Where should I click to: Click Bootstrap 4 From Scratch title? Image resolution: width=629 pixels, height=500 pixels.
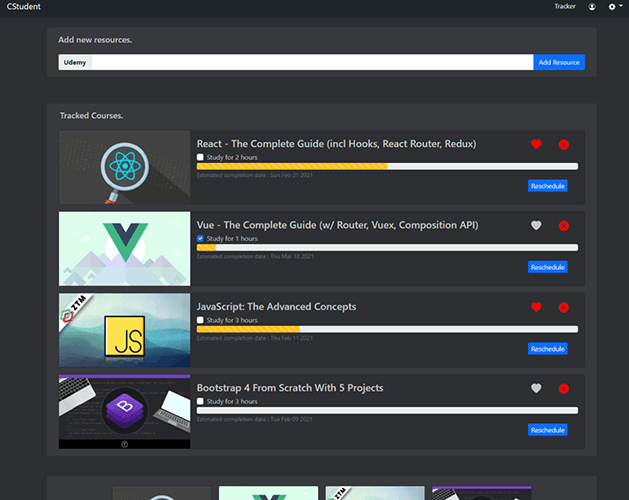pyautogui.click(x=290, y=388)
